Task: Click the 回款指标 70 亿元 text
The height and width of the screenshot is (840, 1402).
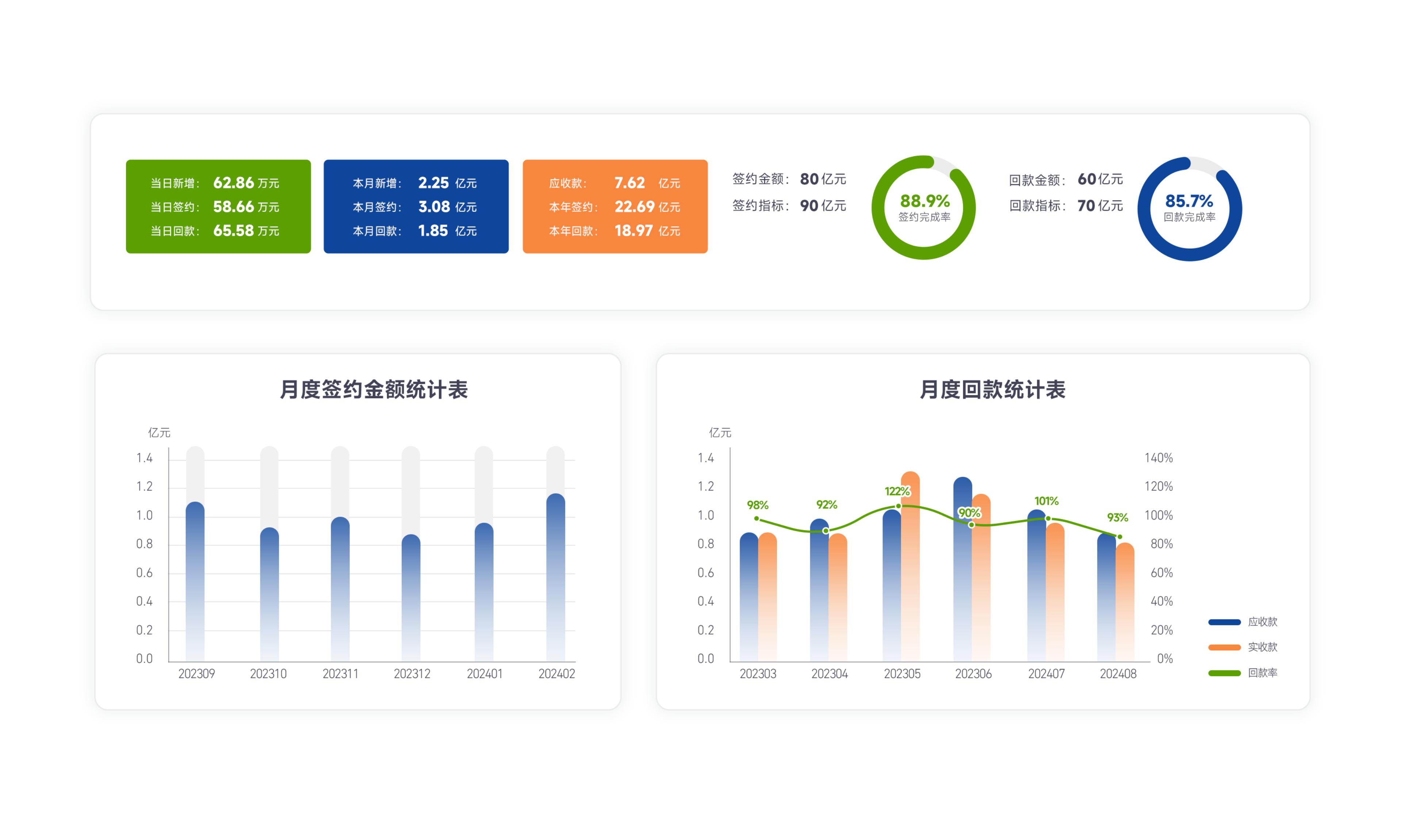Action: (x=1066, y=206)
